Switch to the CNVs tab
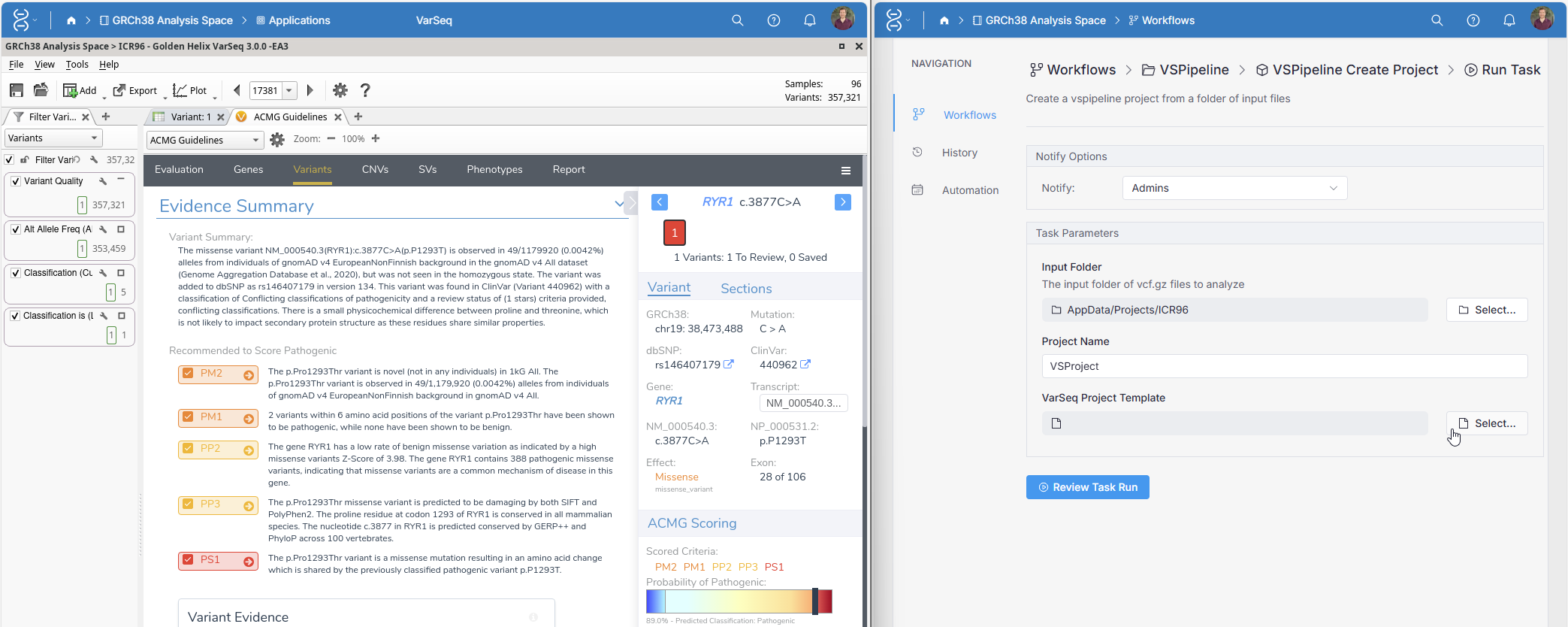The image size is (1568, 627). tap(375, 170)
